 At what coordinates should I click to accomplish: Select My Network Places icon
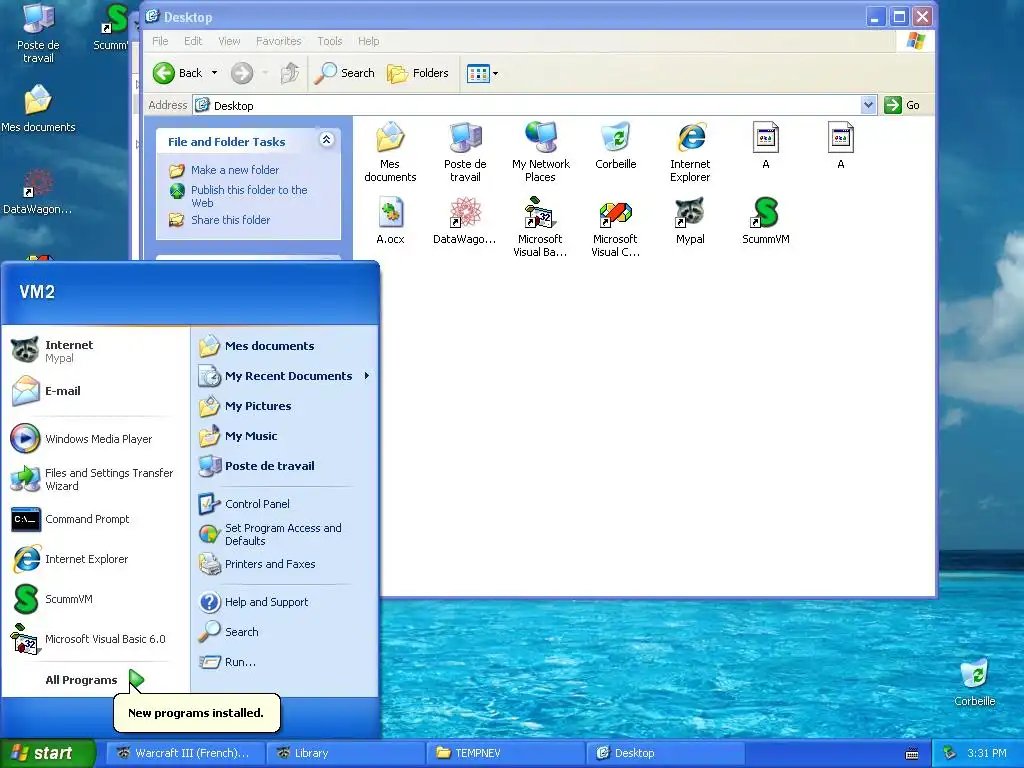point(541,152)
